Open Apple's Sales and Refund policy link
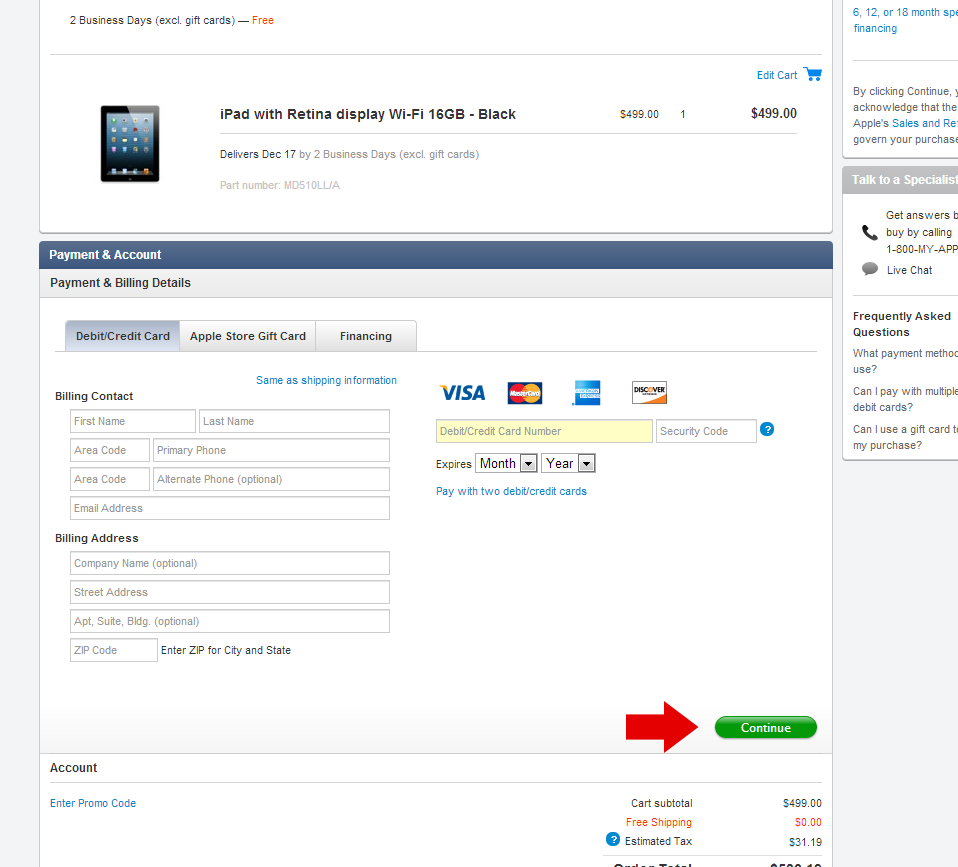This screenshot has width=958, height=867. (924, 123)
